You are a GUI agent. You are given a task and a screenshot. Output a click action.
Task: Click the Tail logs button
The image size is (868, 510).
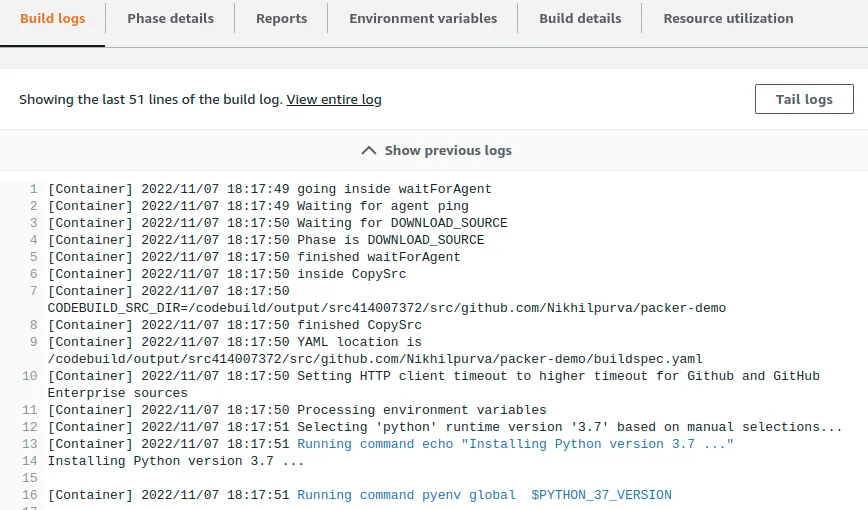(804, 99)
